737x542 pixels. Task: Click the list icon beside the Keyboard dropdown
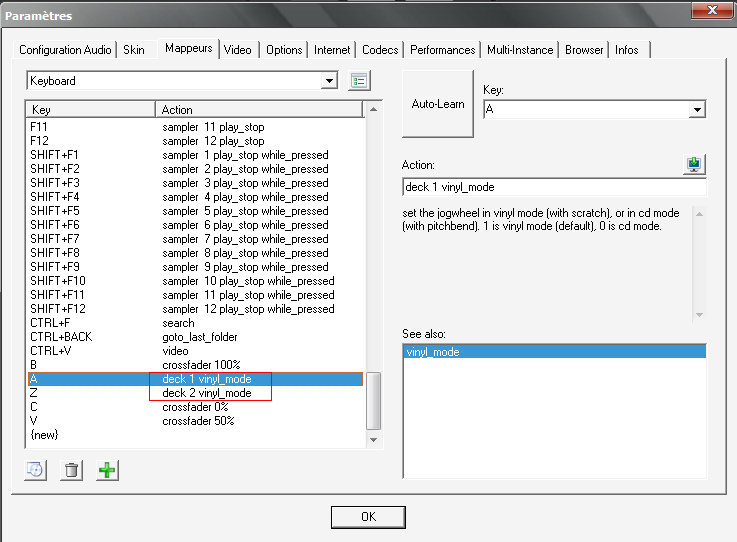point(360,81)
